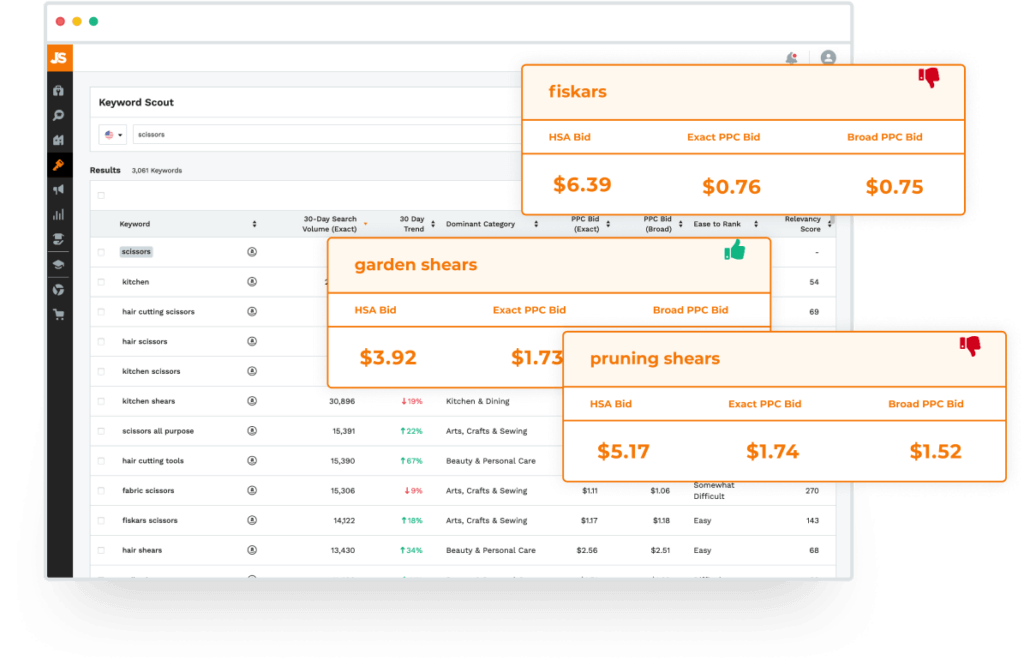1024x667 pixels.
Task: Open the extension icon in sidebar
Action: 59,90
